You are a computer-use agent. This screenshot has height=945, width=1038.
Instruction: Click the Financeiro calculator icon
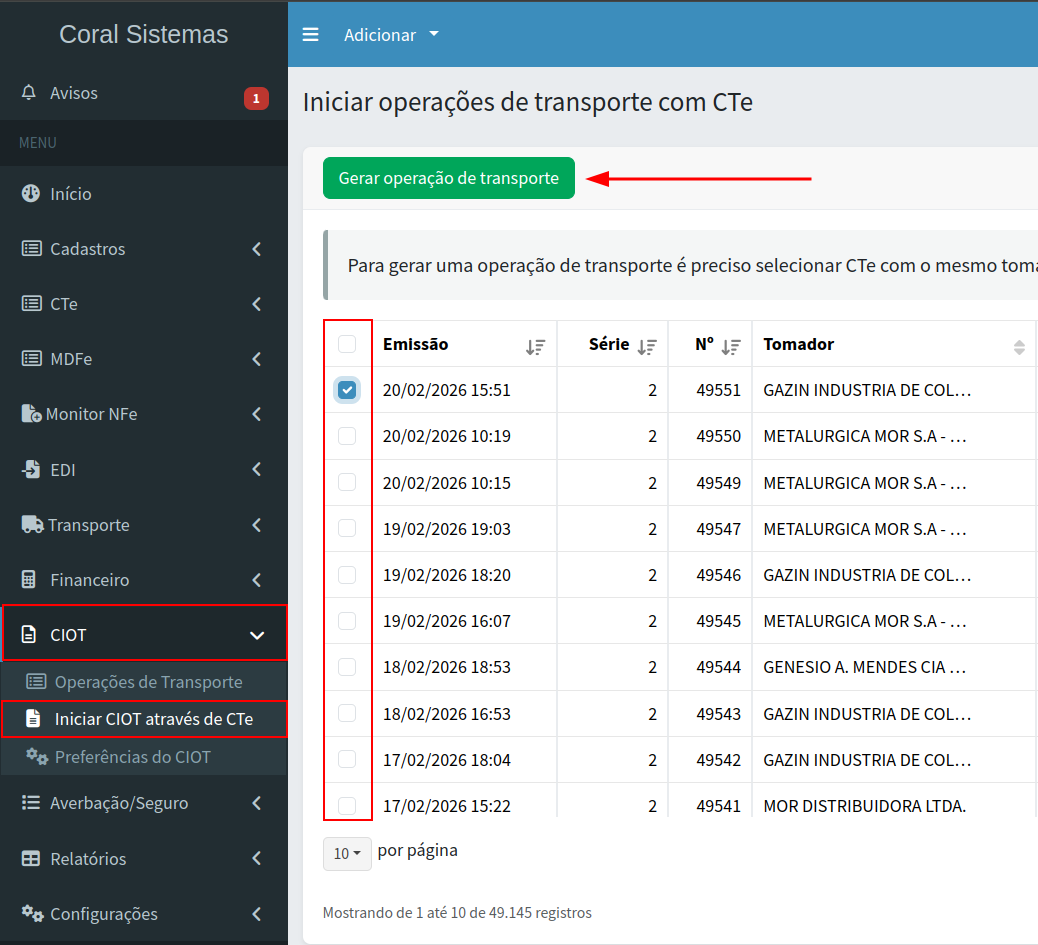coord(30,580)
